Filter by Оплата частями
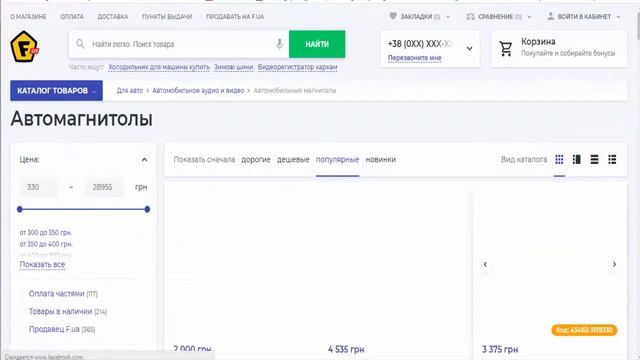The height and width of the screenshot is (360, 640). click(x=63, y=293)
